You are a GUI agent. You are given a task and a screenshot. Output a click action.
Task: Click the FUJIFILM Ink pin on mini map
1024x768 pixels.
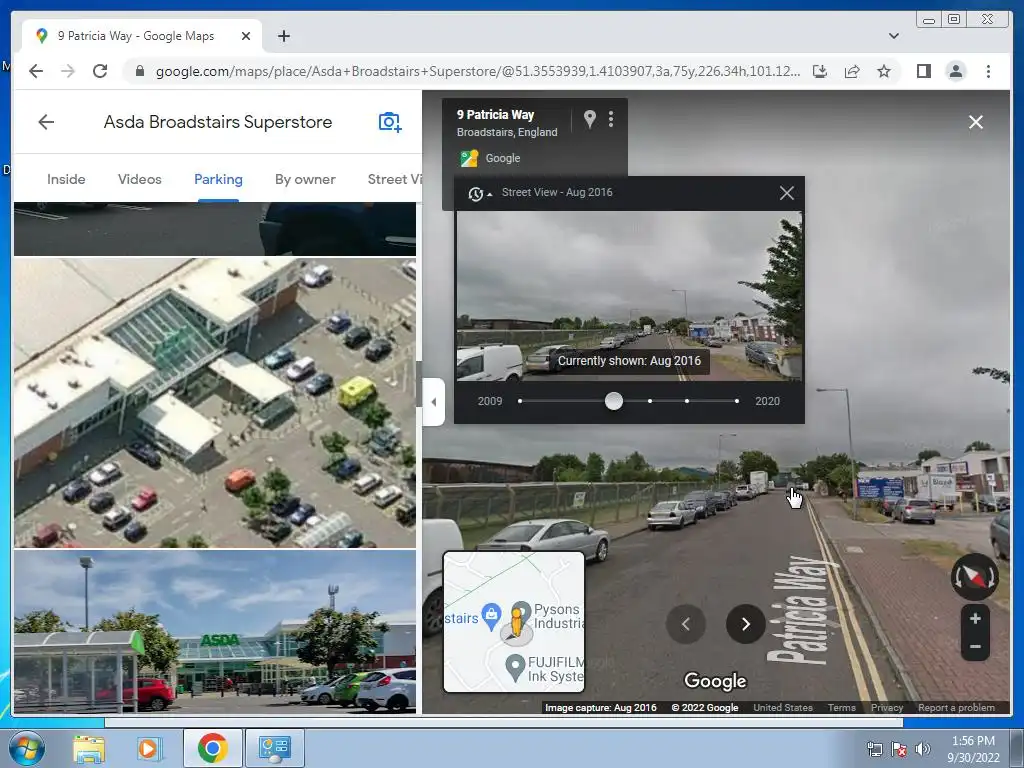click(515, 667)
